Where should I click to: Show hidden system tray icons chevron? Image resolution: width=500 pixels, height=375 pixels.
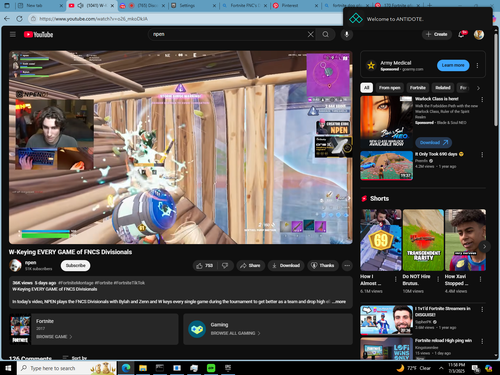(x=441, y=368)
